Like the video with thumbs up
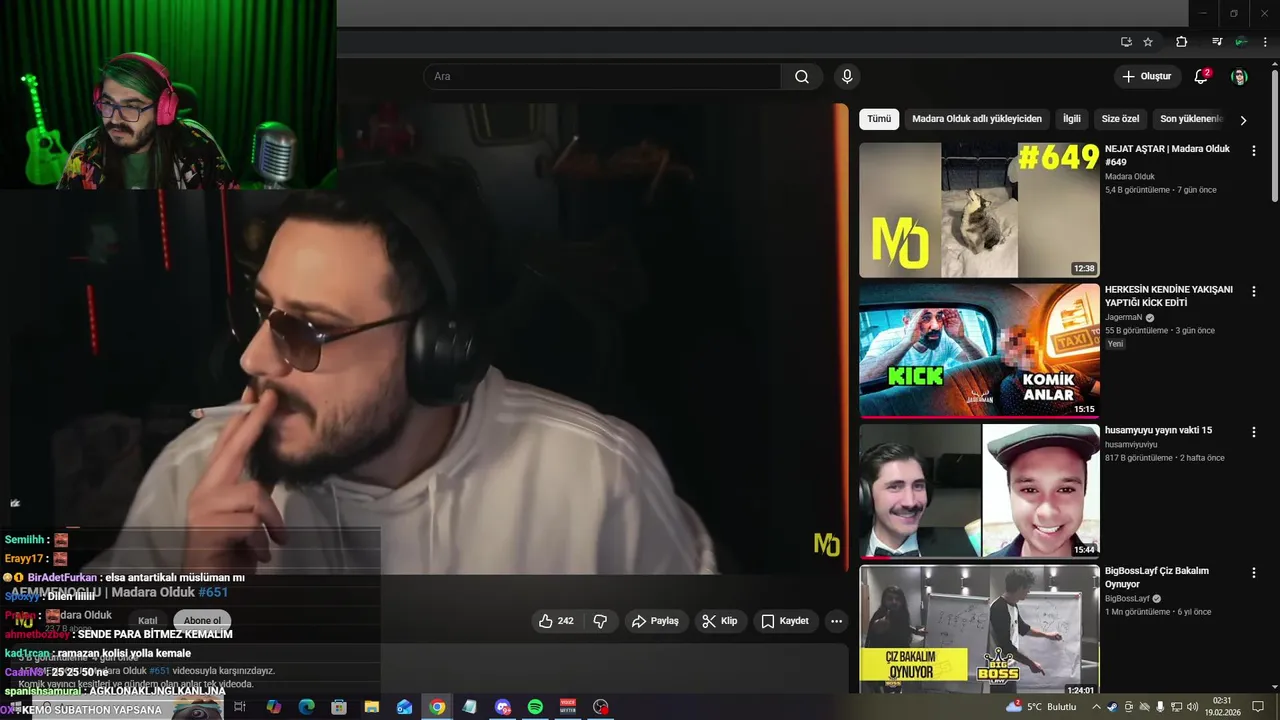The height and width of the screenshot is (720, 1280). point(556,621)
